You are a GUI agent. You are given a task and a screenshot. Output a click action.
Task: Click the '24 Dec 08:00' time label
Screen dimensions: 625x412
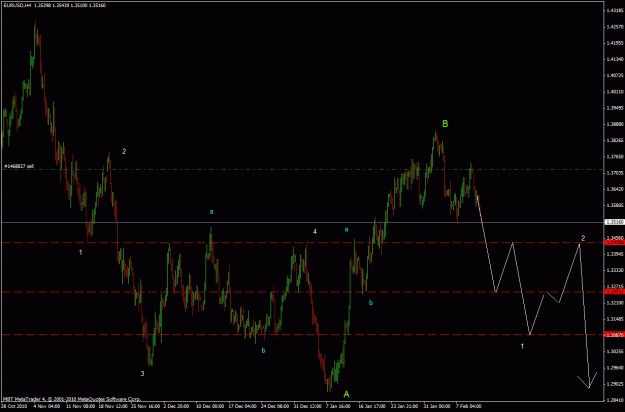(275, 406)
